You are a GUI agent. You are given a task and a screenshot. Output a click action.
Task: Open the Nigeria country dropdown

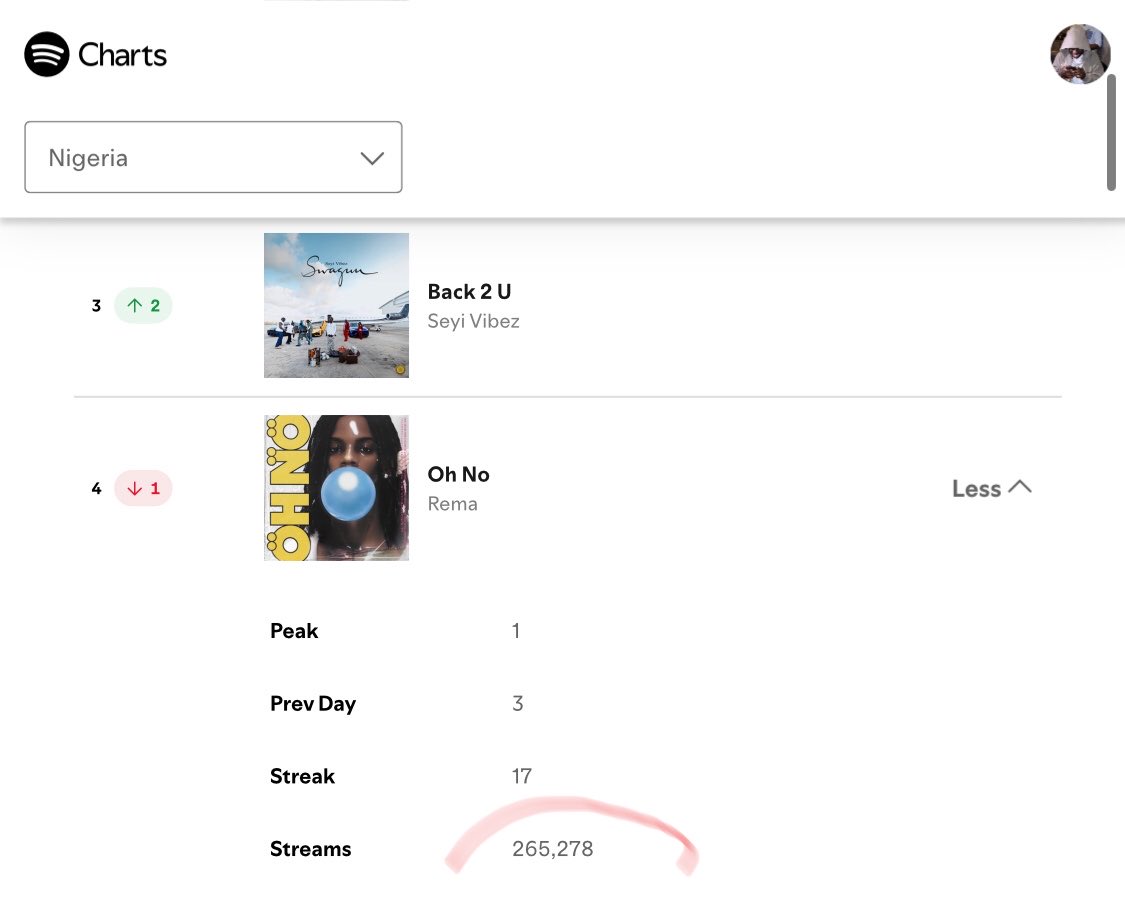tap(213, 157)
